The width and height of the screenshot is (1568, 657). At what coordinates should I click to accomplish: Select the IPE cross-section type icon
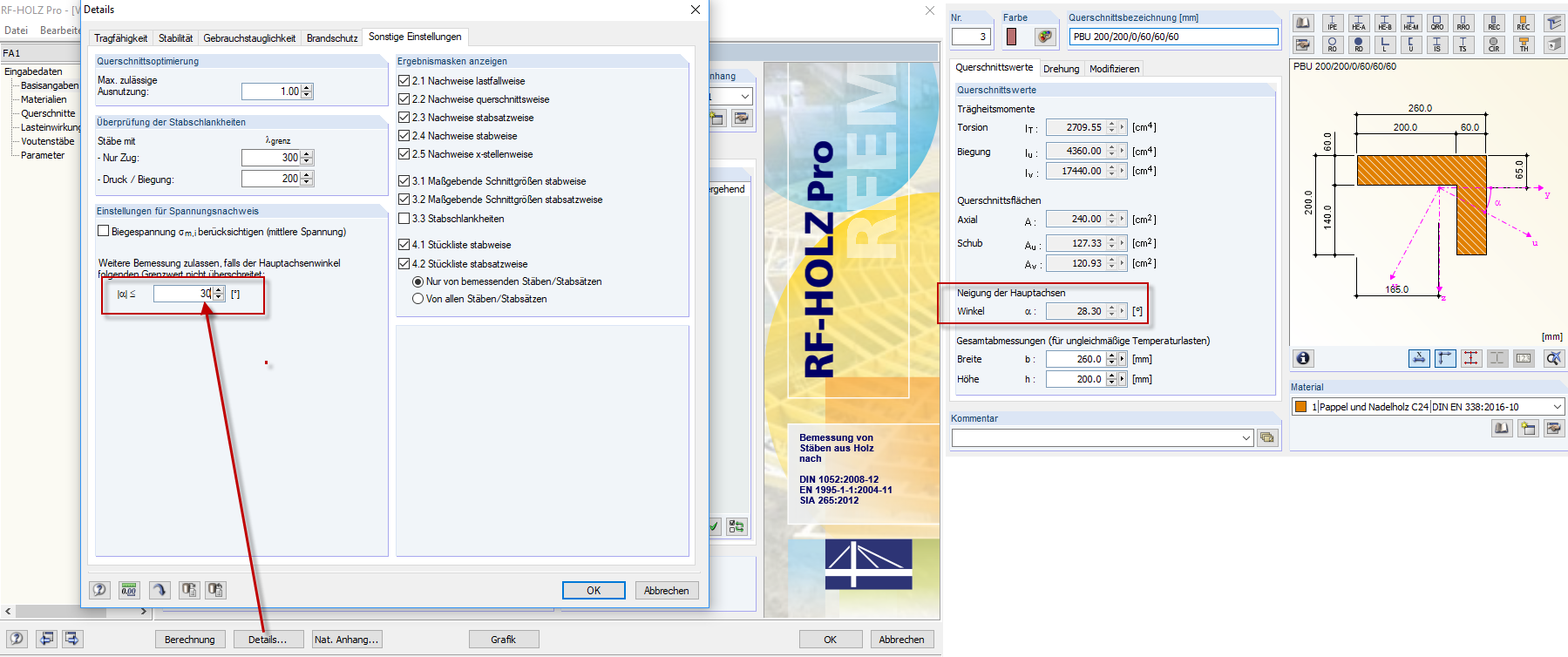pos(1333,24)
